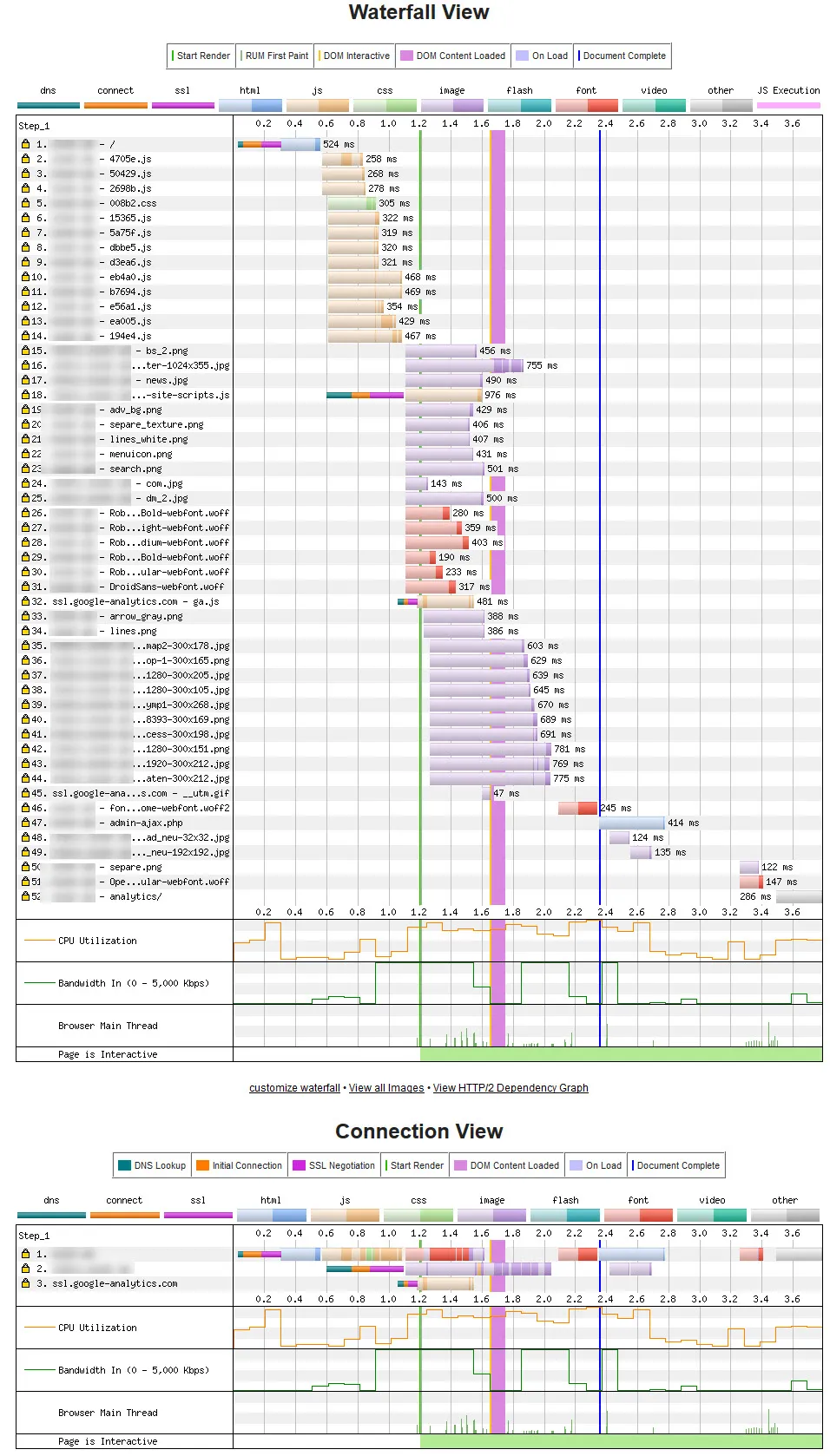This screenshot has height=1456, width=830.
Task: Click the lock icon beside 008b2.css
Action: click(25, 203)
